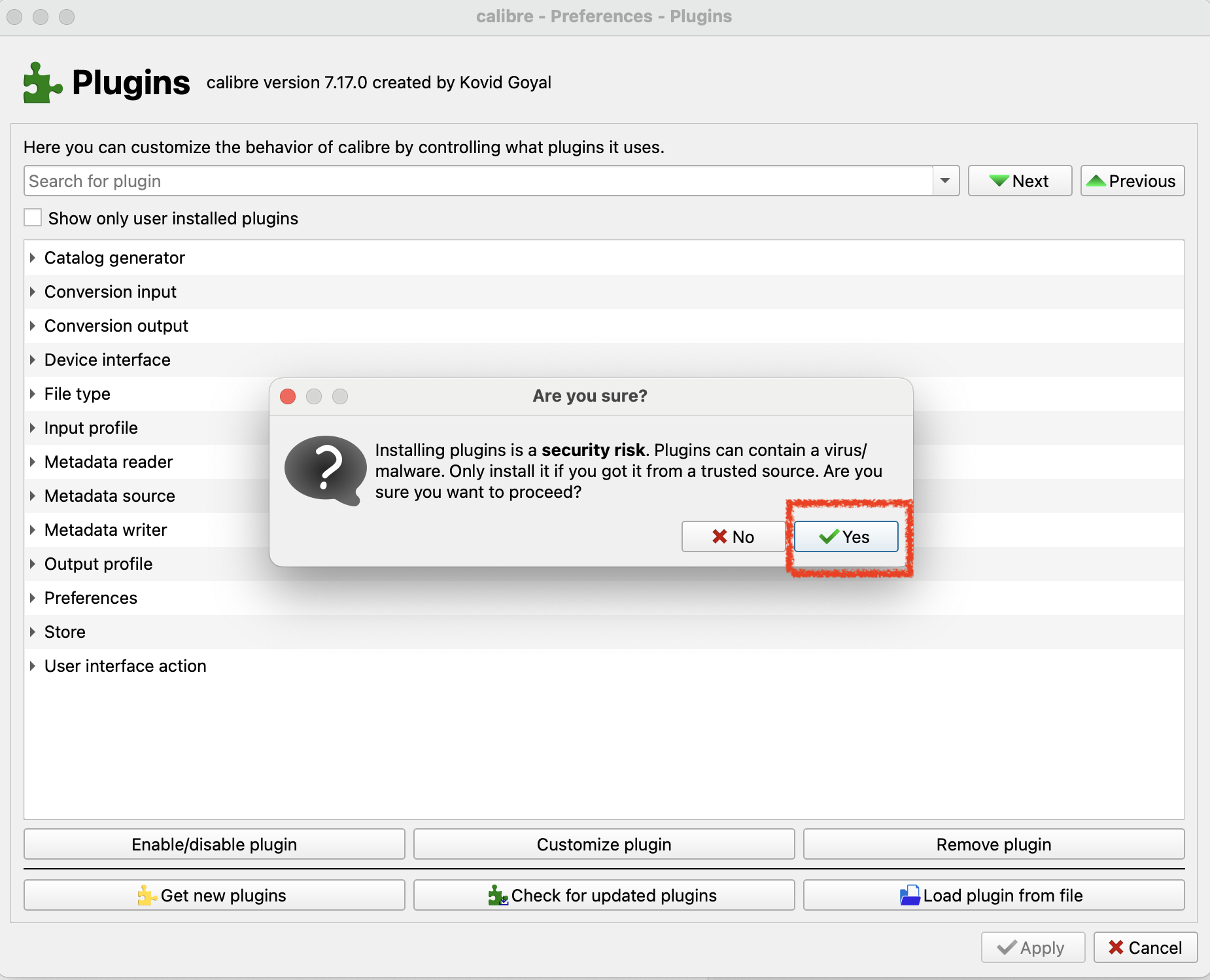Toggle Show only user installed plugins

coord(33,218)
